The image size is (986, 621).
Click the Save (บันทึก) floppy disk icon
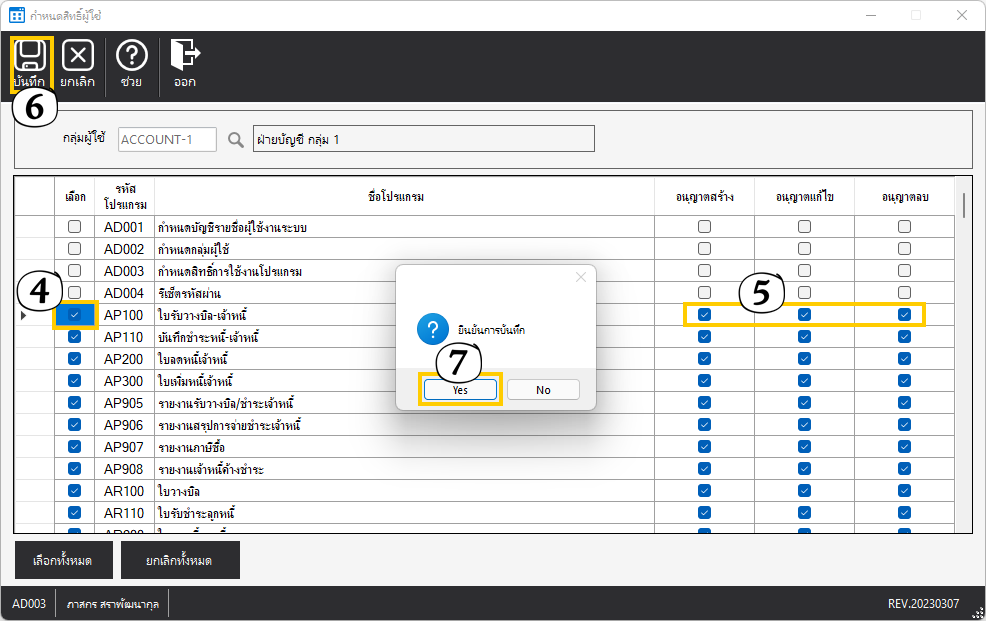click(x=30, y=57)
